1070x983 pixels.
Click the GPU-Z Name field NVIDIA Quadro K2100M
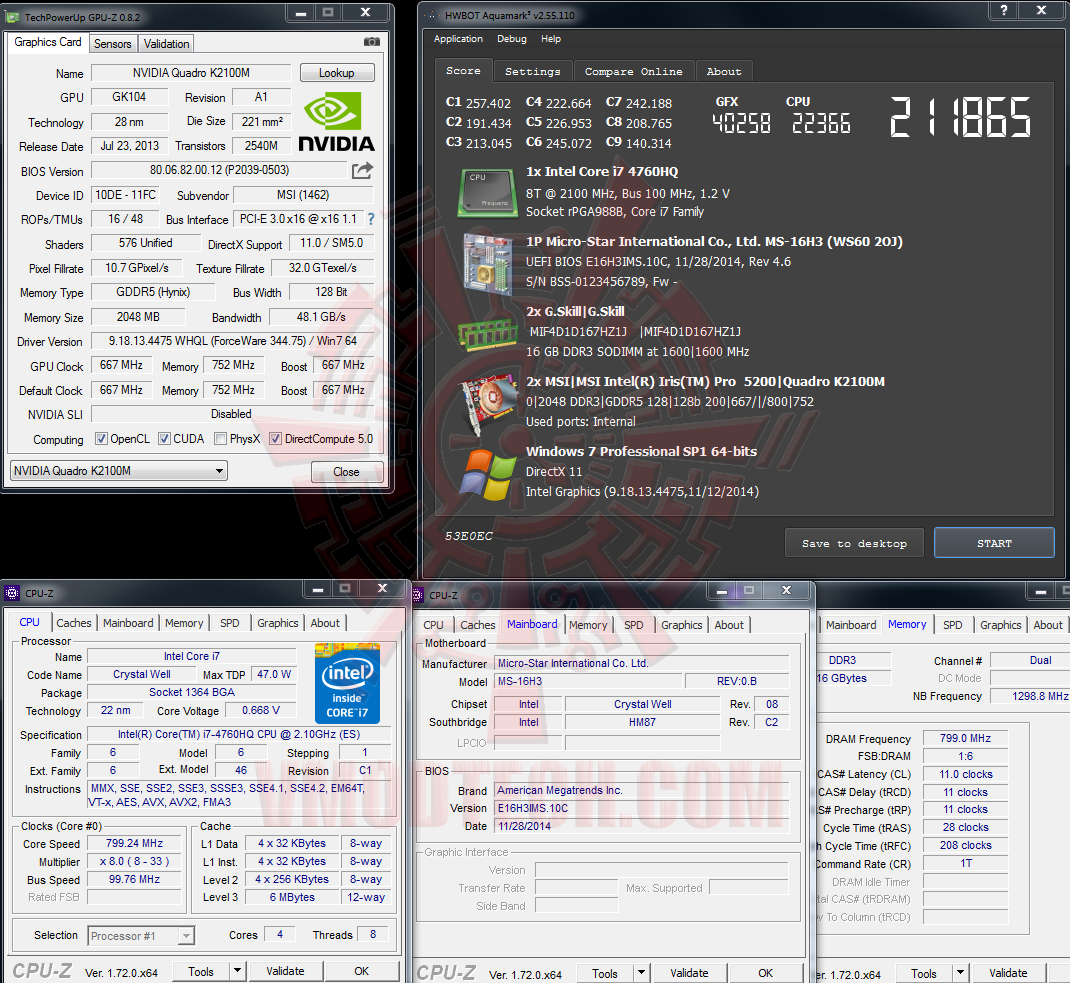click(191, 72)
